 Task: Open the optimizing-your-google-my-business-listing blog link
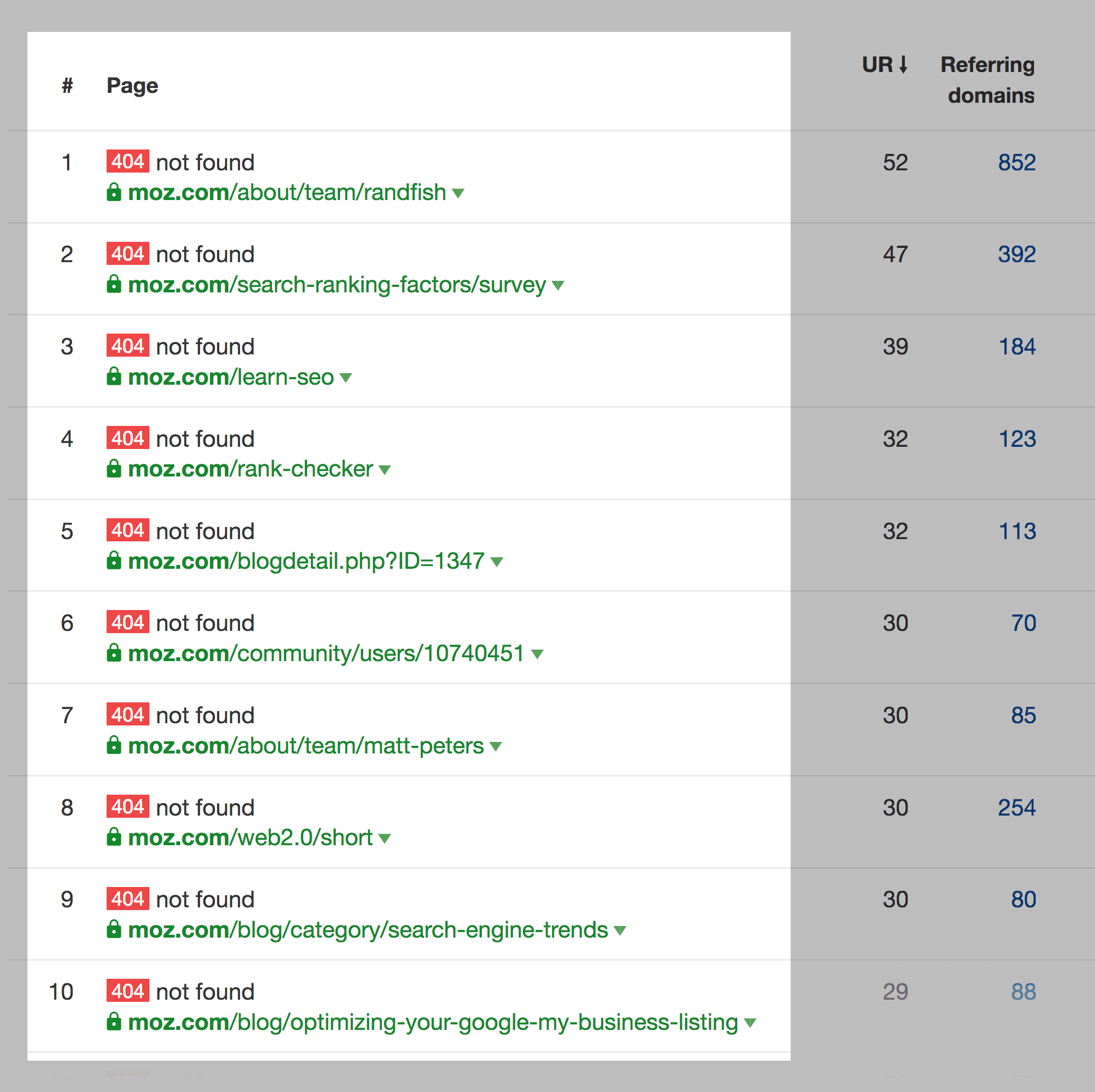433,1022
